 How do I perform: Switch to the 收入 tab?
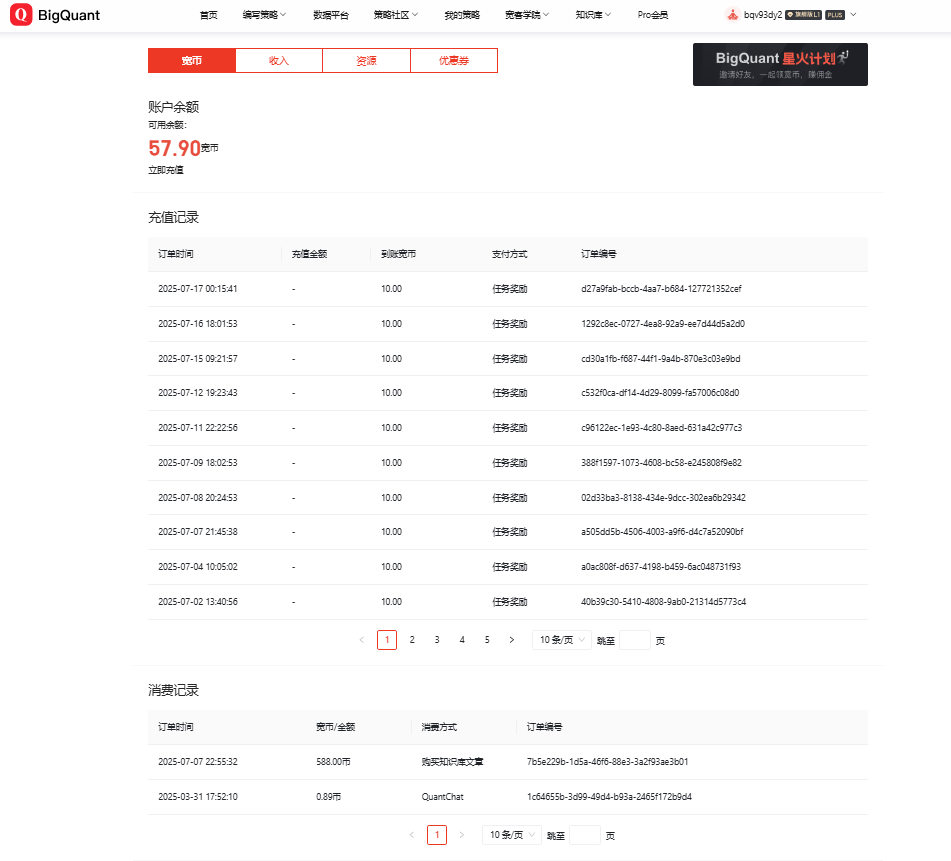pos(279,61)
